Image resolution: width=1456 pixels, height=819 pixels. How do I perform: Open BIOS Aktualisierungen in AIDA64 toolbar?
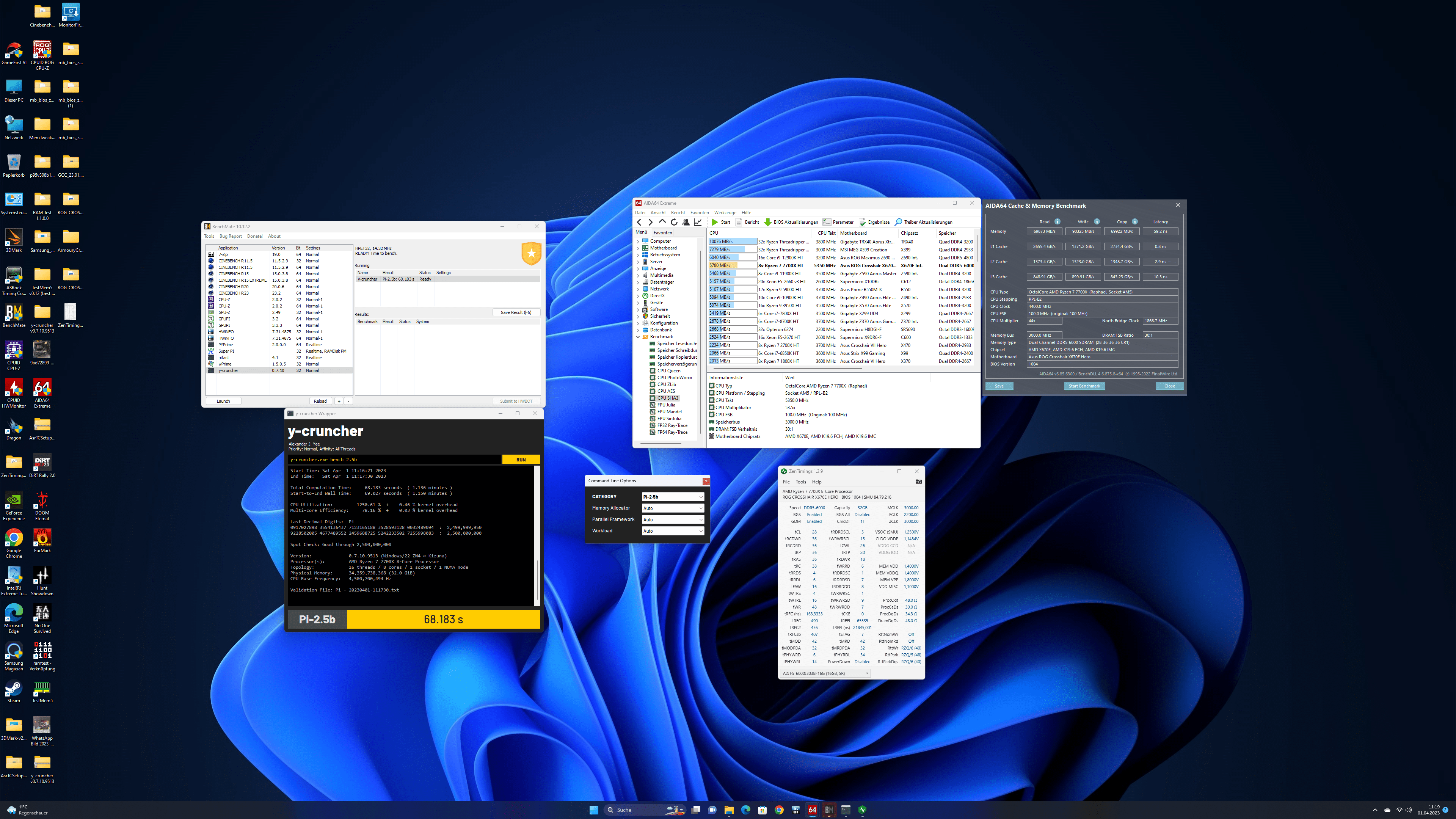(791, 222)
